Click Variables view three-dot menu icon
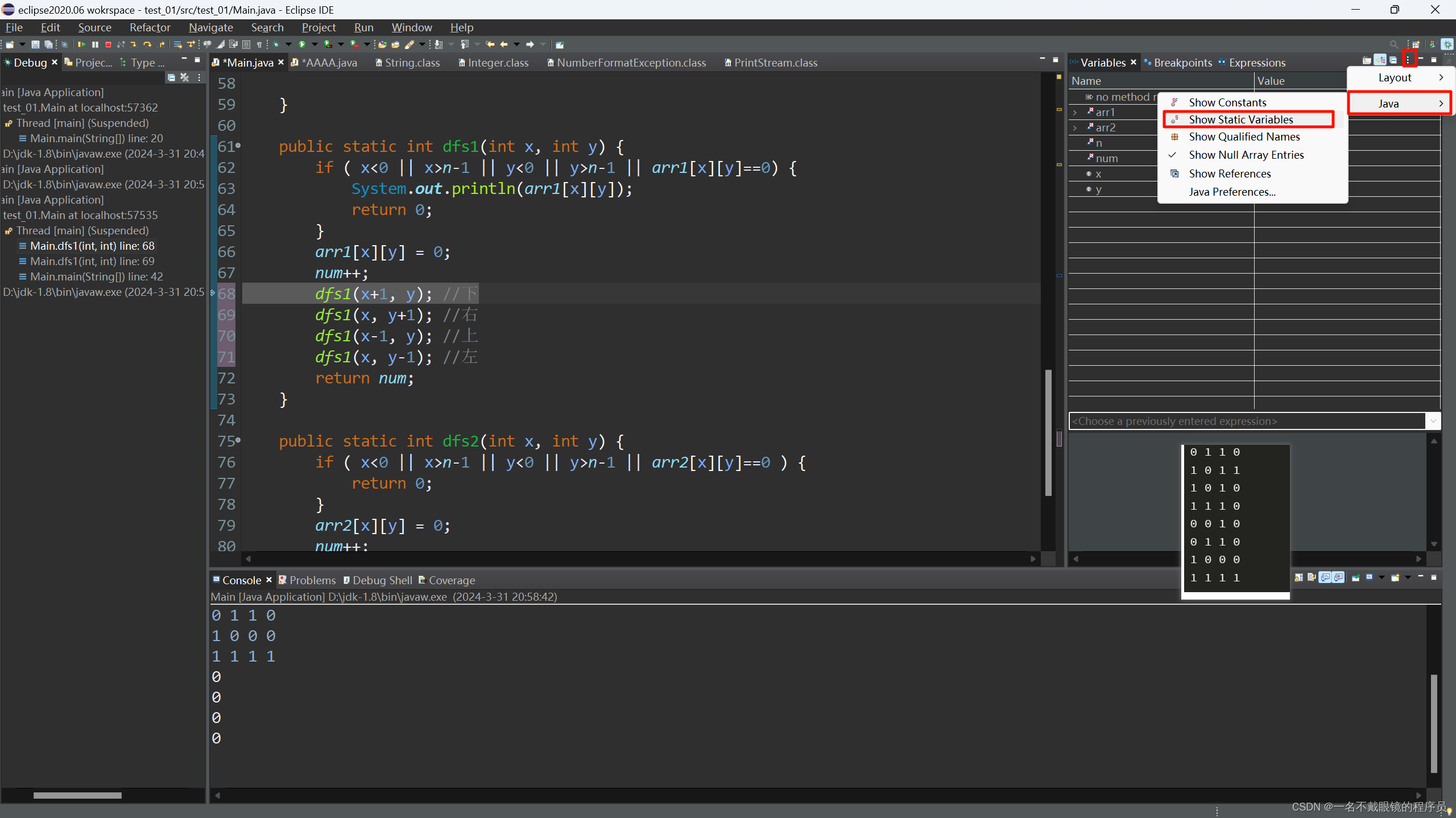 1408,59
